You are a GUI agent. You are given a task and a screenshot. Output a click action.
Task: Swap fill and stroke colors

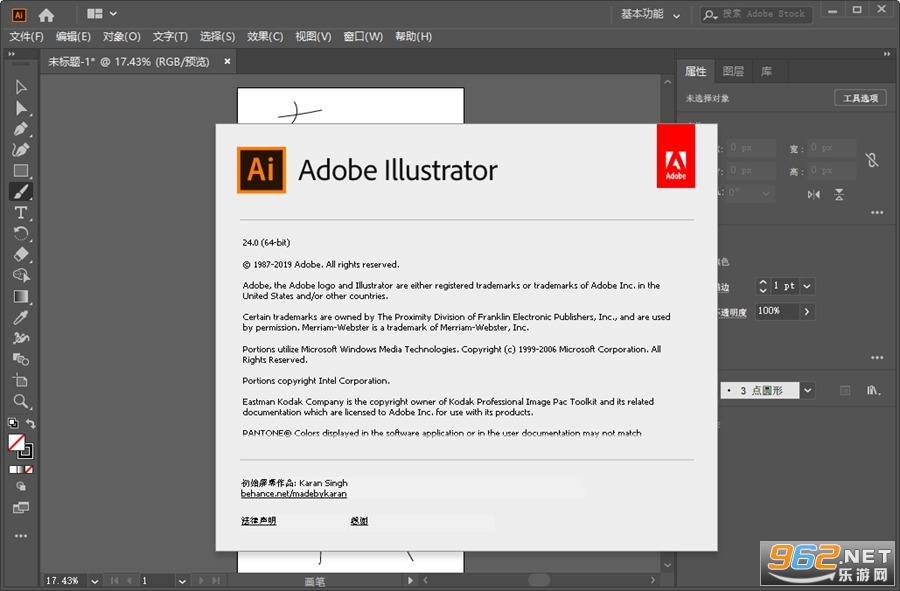(x=30, y=423)
